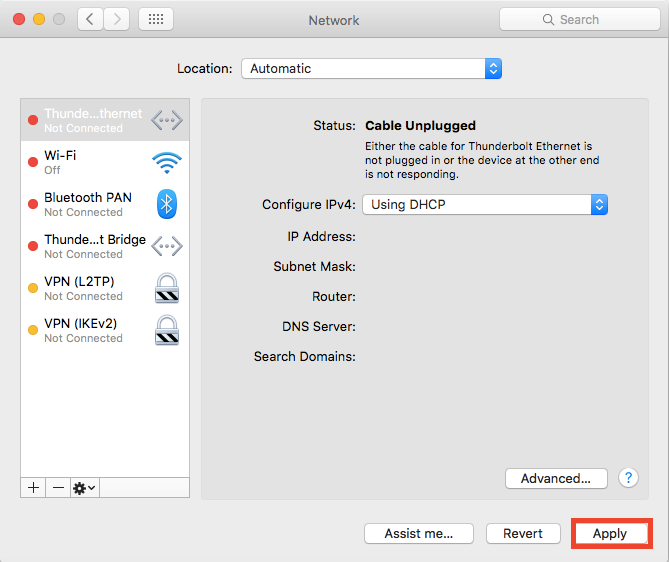
Task: Go back with the toolbar back arrow
Action: tap(91, 19)
